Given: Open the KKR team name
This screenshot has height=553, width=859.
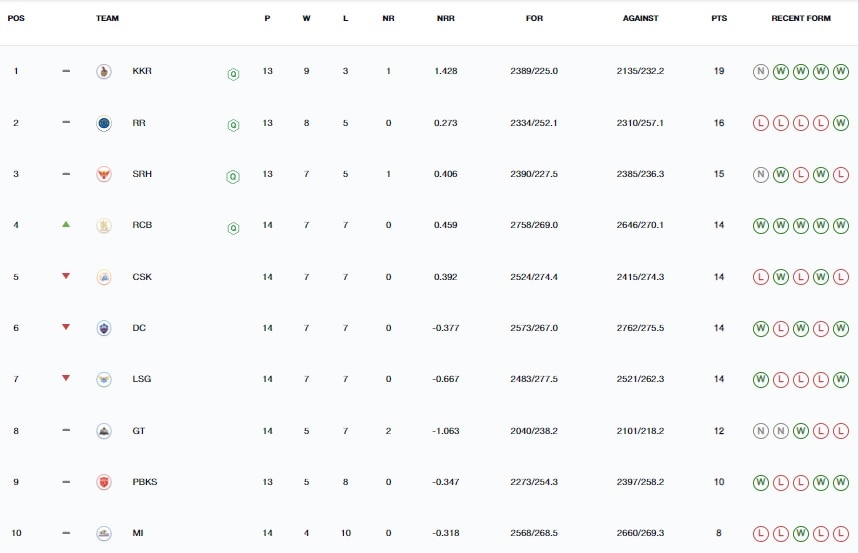Looking at the screenshot, I should 142,71.
